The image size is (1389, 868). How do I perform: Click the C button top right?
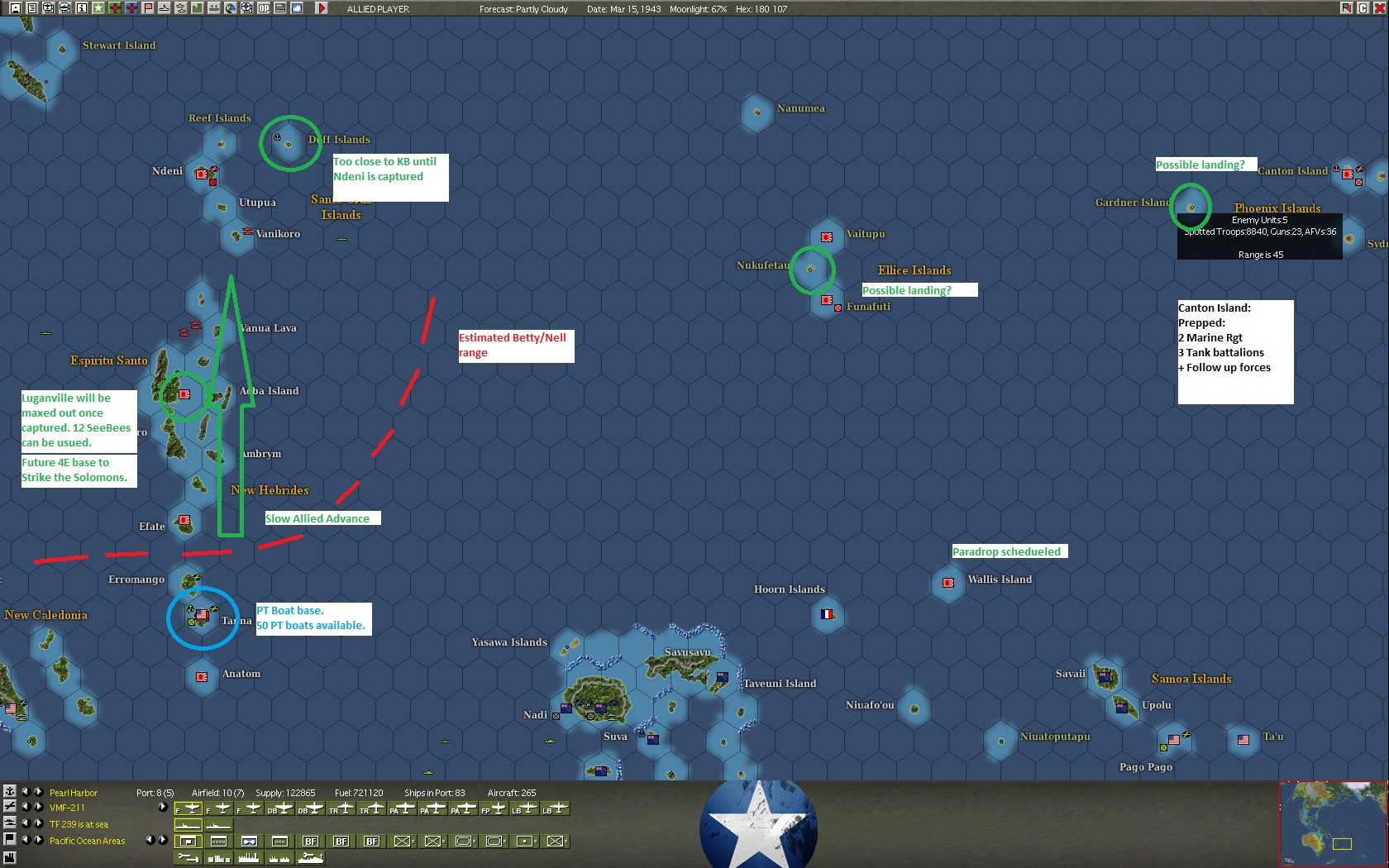tap(1363, 8)
